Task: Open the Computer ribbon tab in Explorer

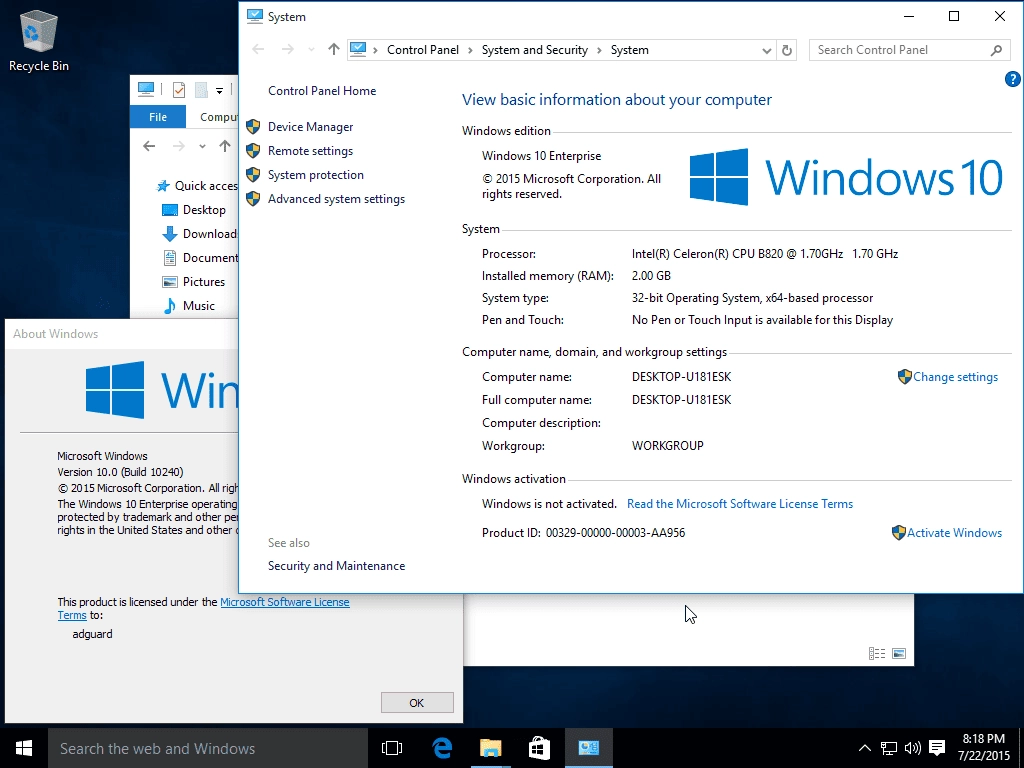Action: click(x=219, y=117)
